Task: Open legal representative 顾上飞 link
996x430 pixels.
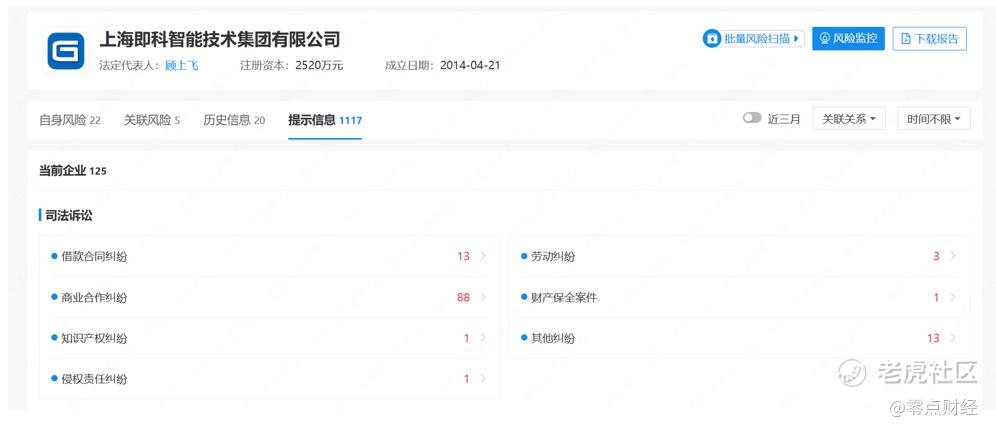Action: (x=182, y=65)
